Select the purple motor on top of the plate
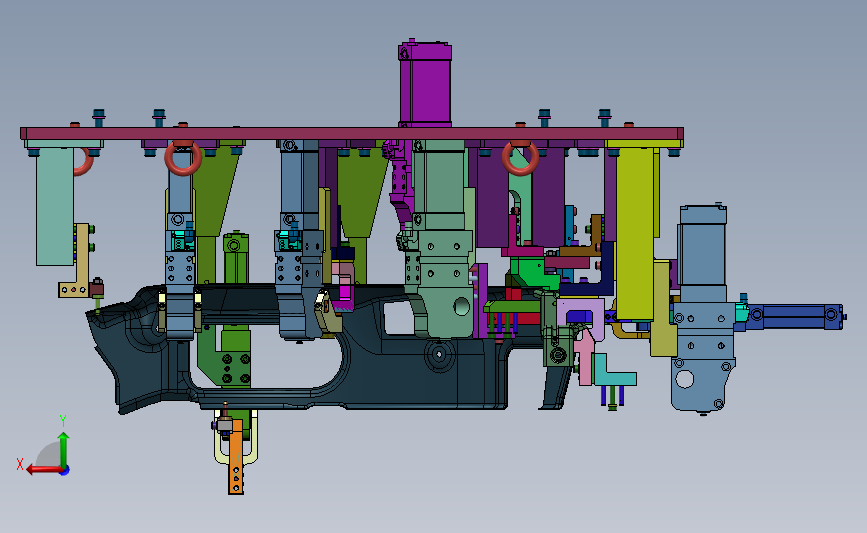Viewport: 867px width, 533px height. (425, 84)
